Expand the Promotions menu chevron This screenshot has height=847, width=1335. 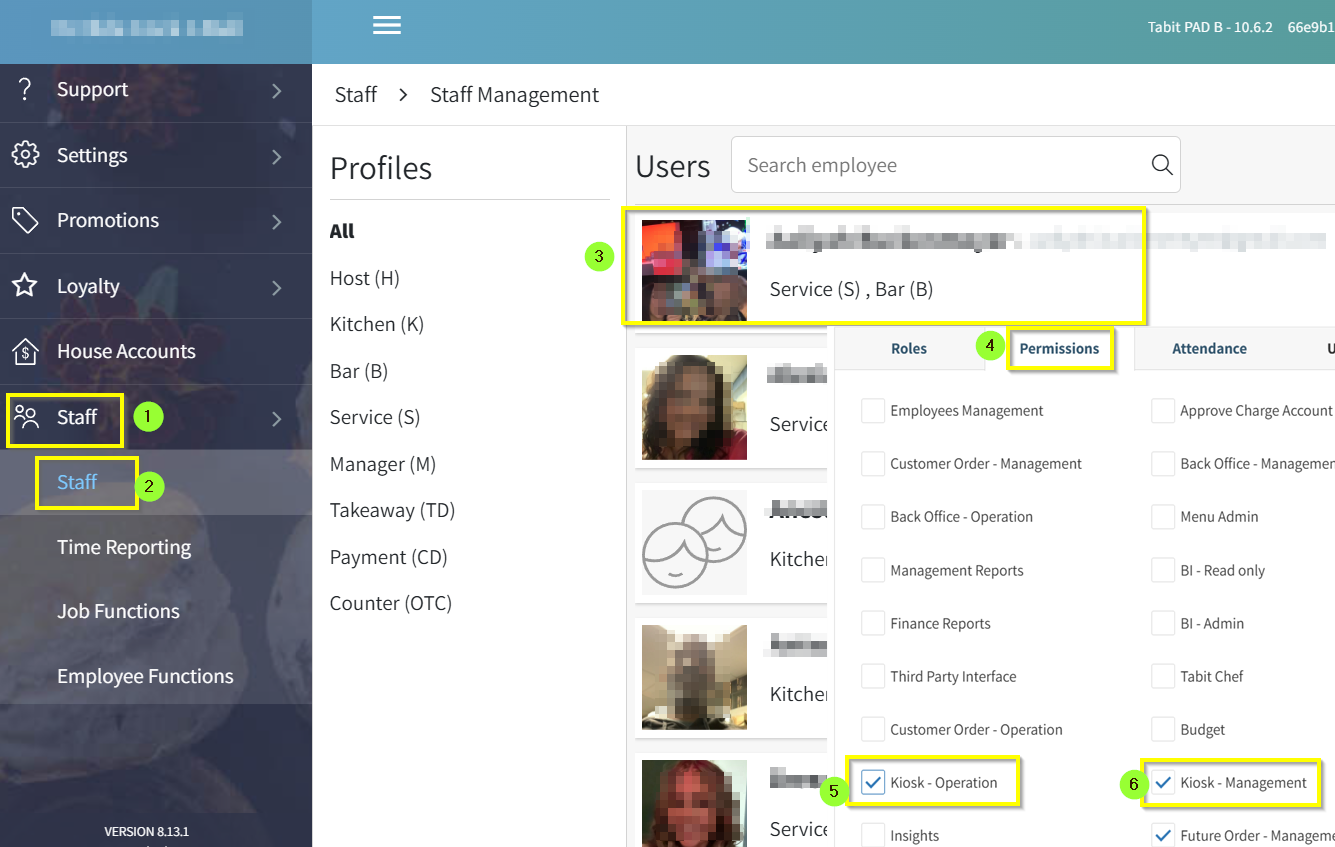click(277, 222)
